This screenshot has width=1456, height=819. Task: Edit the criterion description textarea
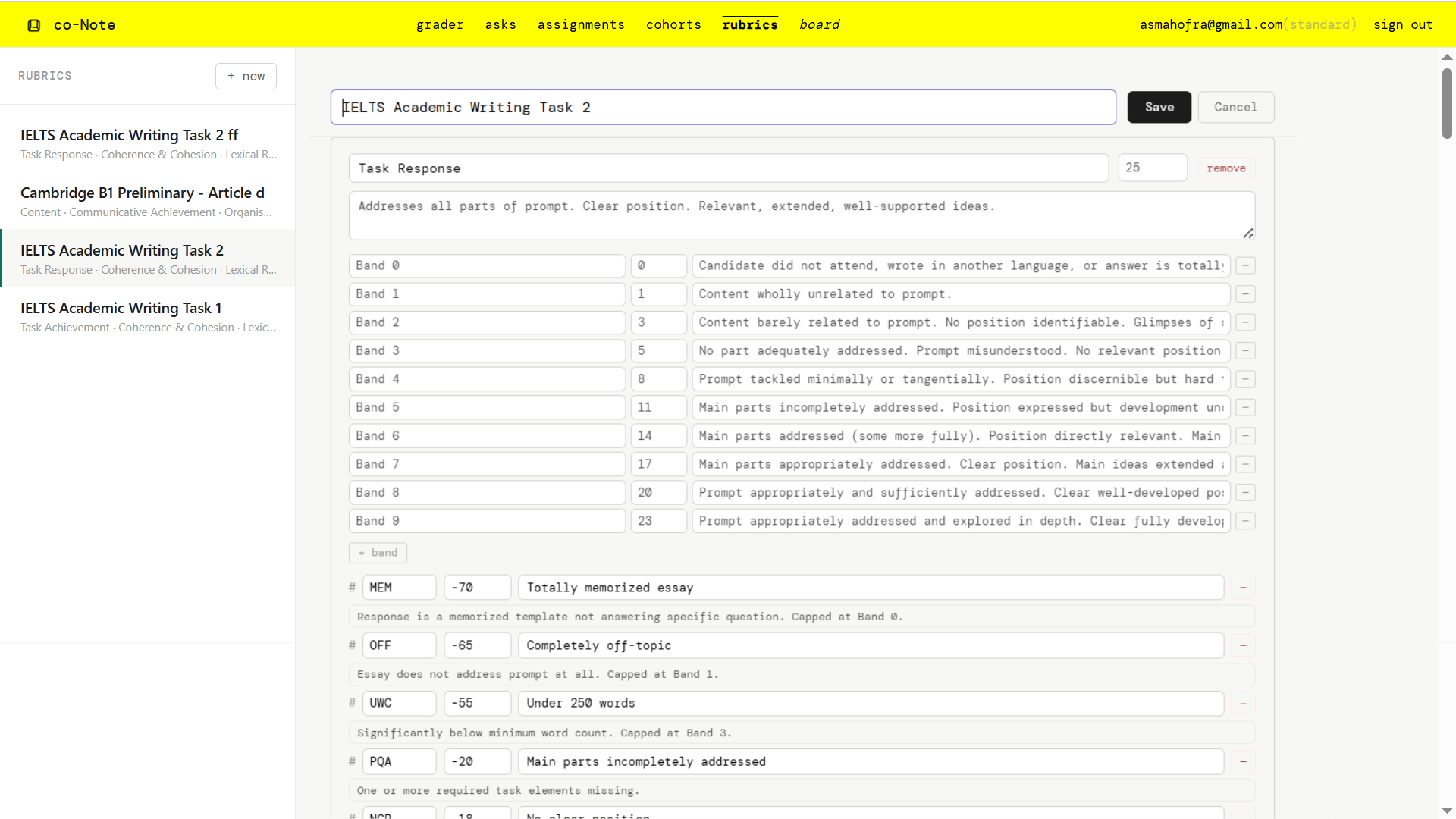[802, 215]
